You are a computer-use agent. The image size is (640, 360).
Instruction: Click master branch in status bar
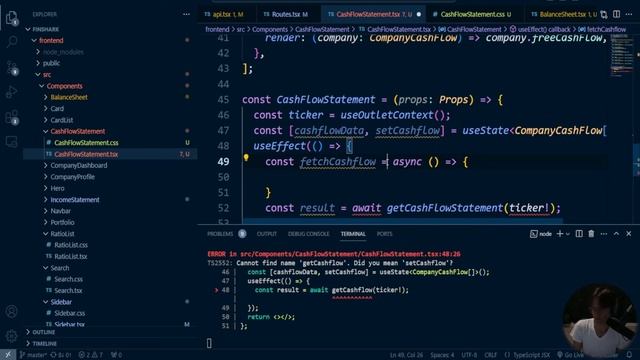pos(33,355)
